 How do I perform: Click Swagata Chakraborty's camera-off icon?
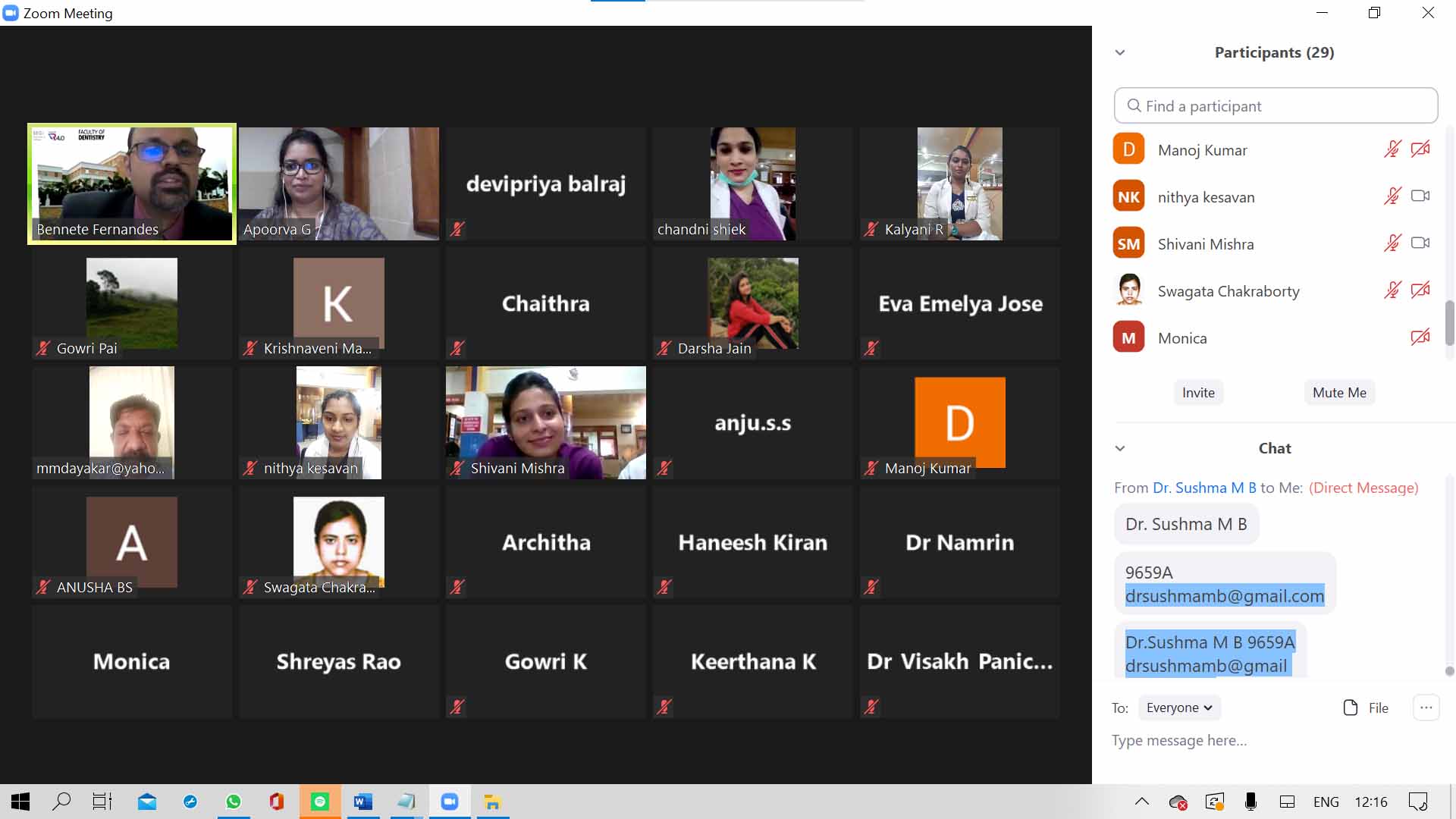pos(1420,290)
